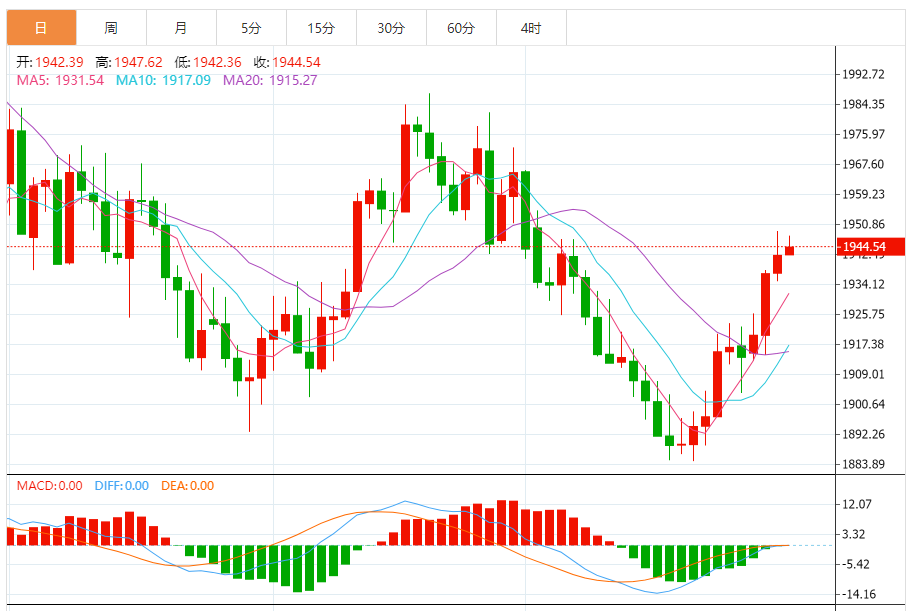Select the 日 daily chart tab

[x=41, y=27]
